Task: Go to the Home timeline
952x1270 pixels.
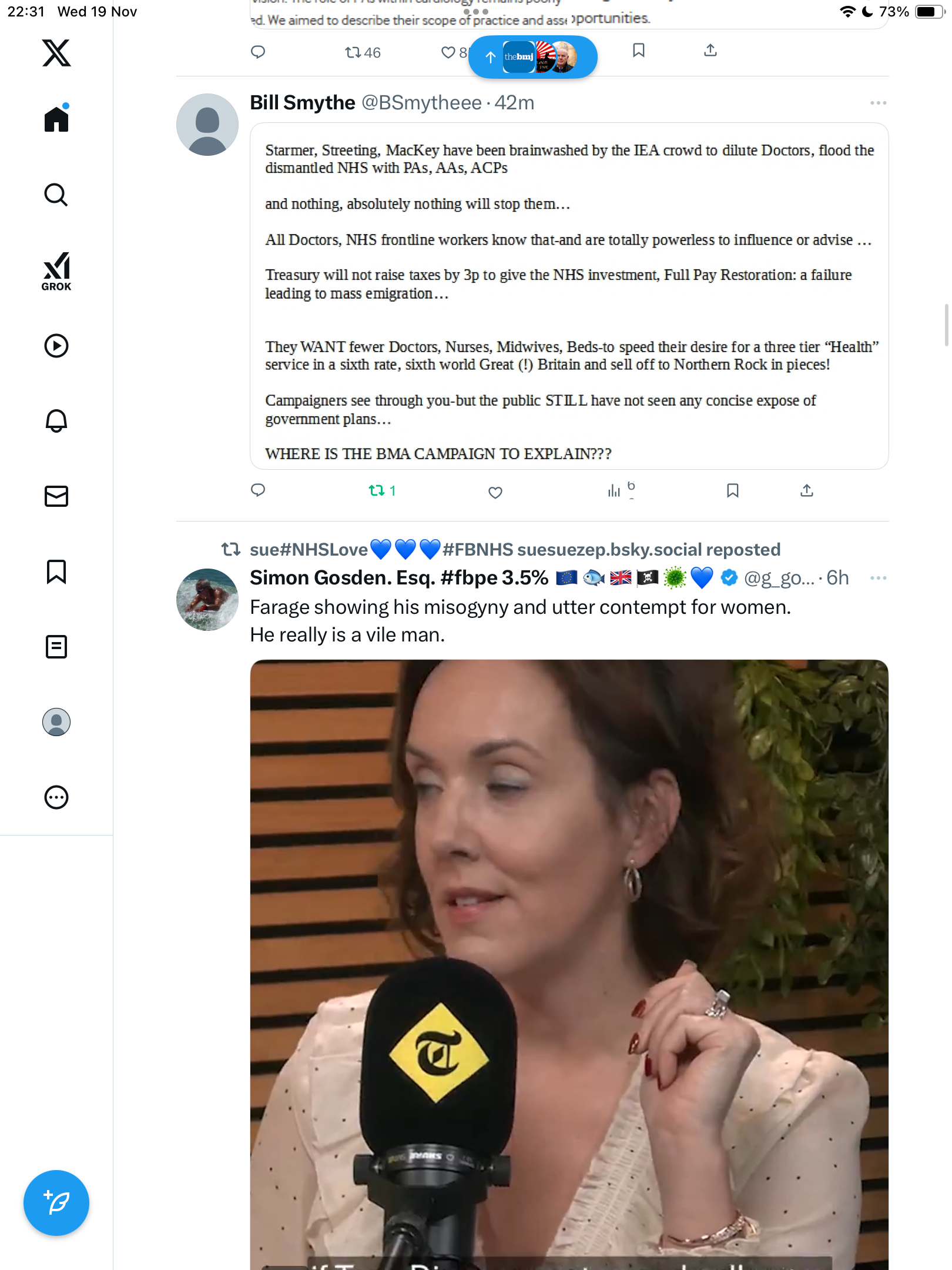Action: 56,119
